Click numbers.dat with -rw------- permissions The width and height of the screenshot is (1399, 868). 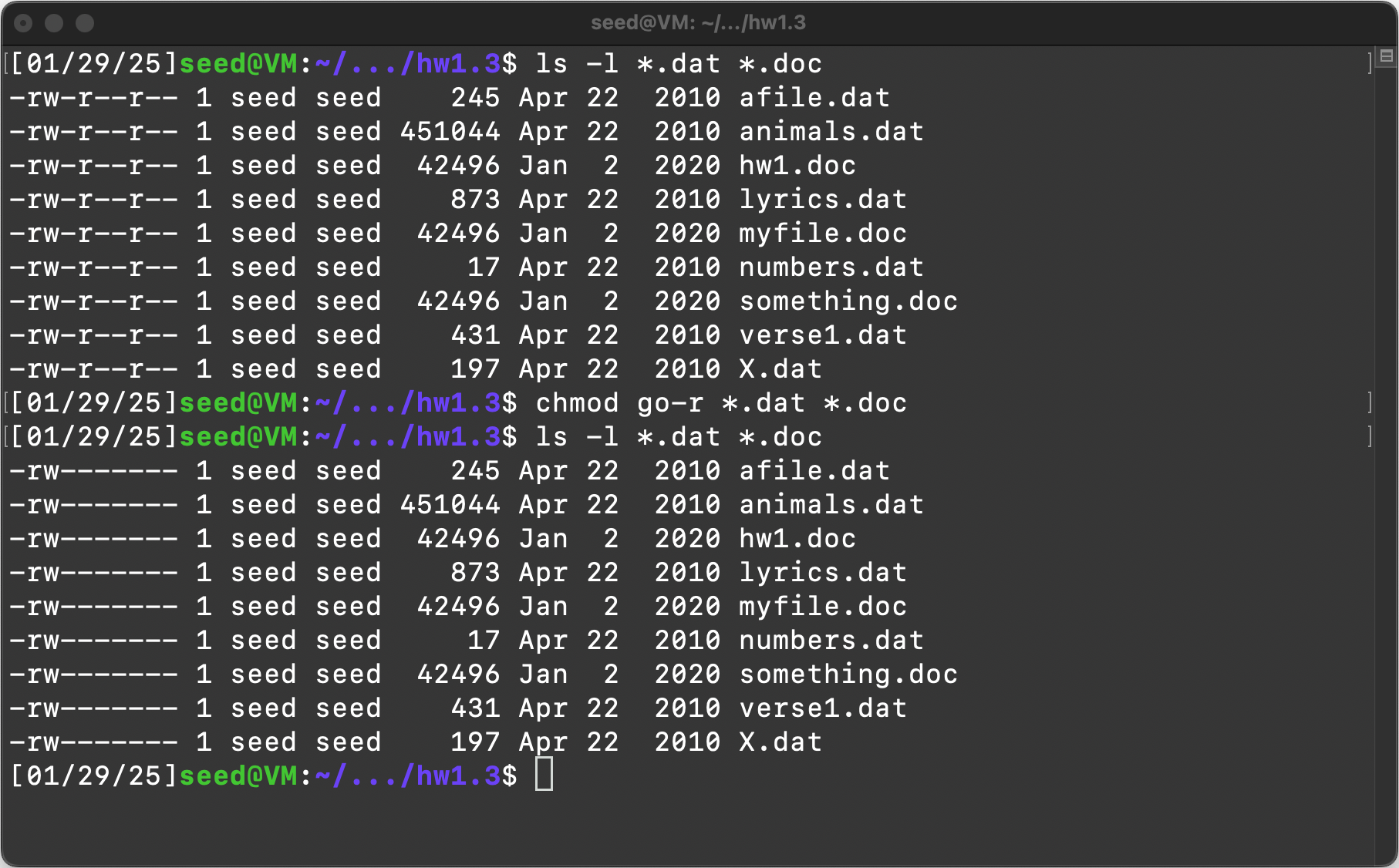(831, 641)
